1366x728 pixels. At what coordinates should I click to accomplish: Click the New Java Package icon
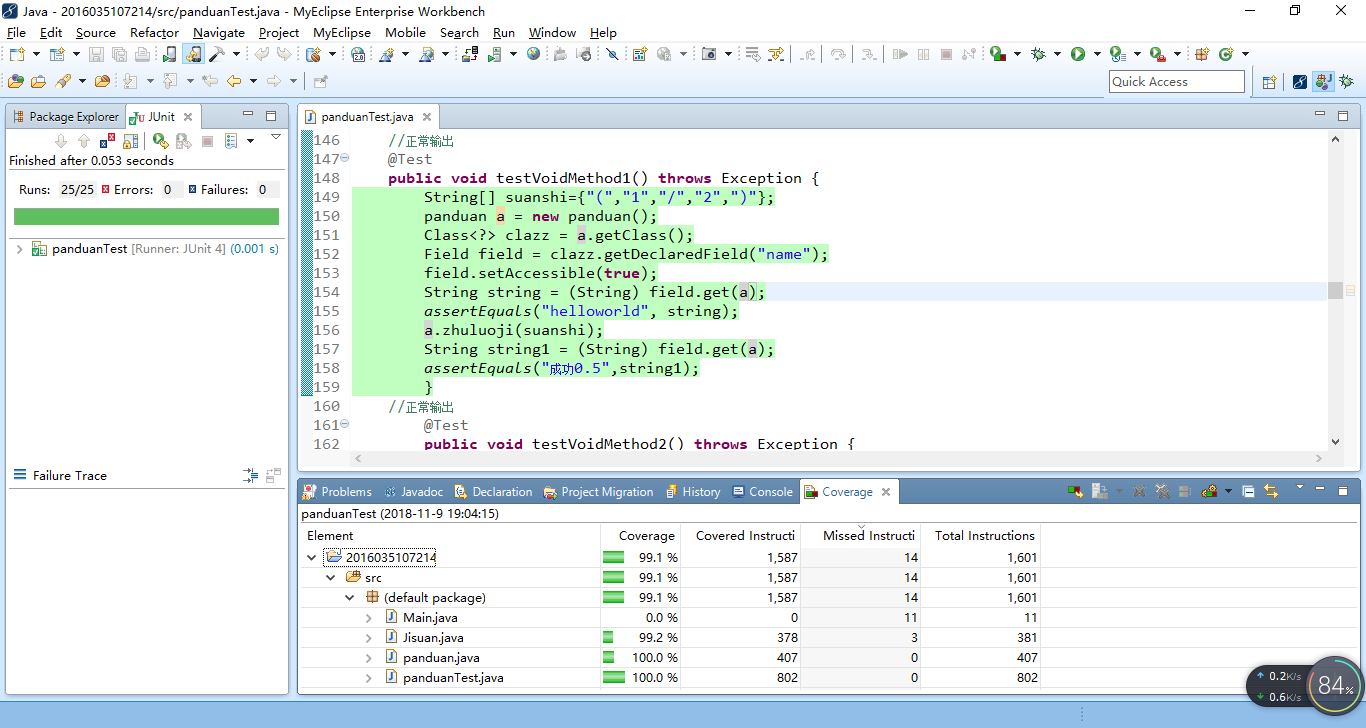1203,54
